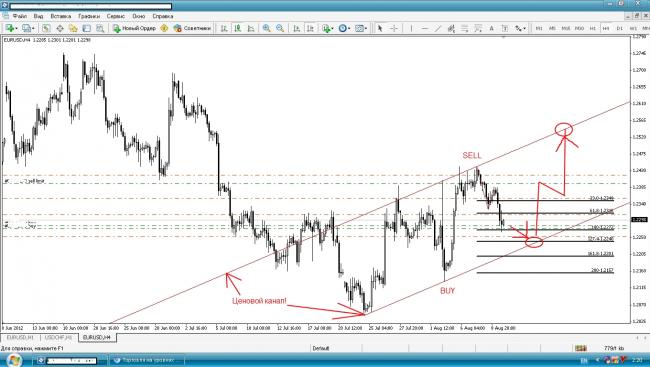Click the Советники button
The height and width of the screenshot is (367, 650).
[192, 28]
